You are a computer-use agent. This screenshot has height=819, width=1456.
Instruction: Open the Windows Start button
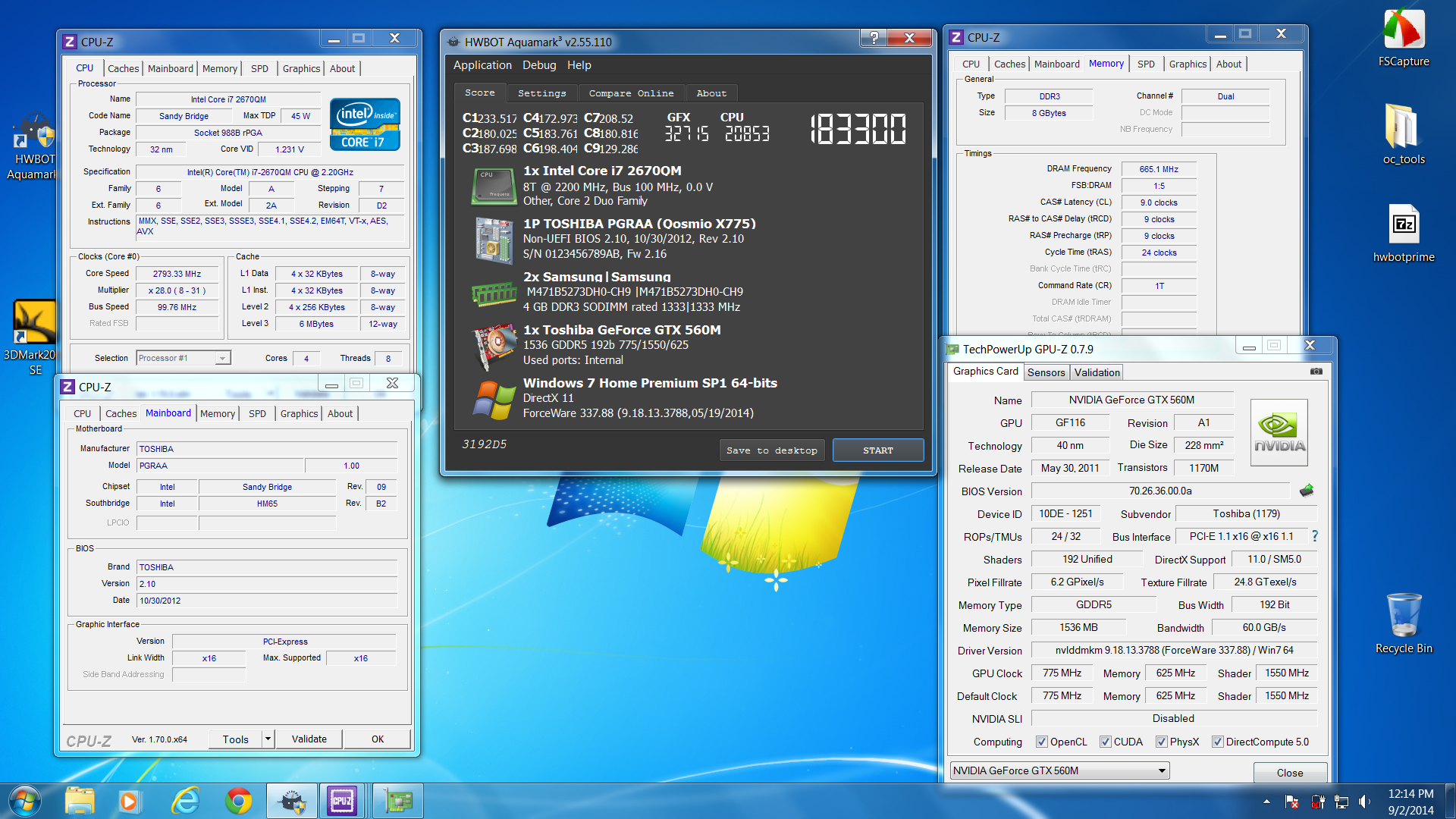[x=24, y=801]
